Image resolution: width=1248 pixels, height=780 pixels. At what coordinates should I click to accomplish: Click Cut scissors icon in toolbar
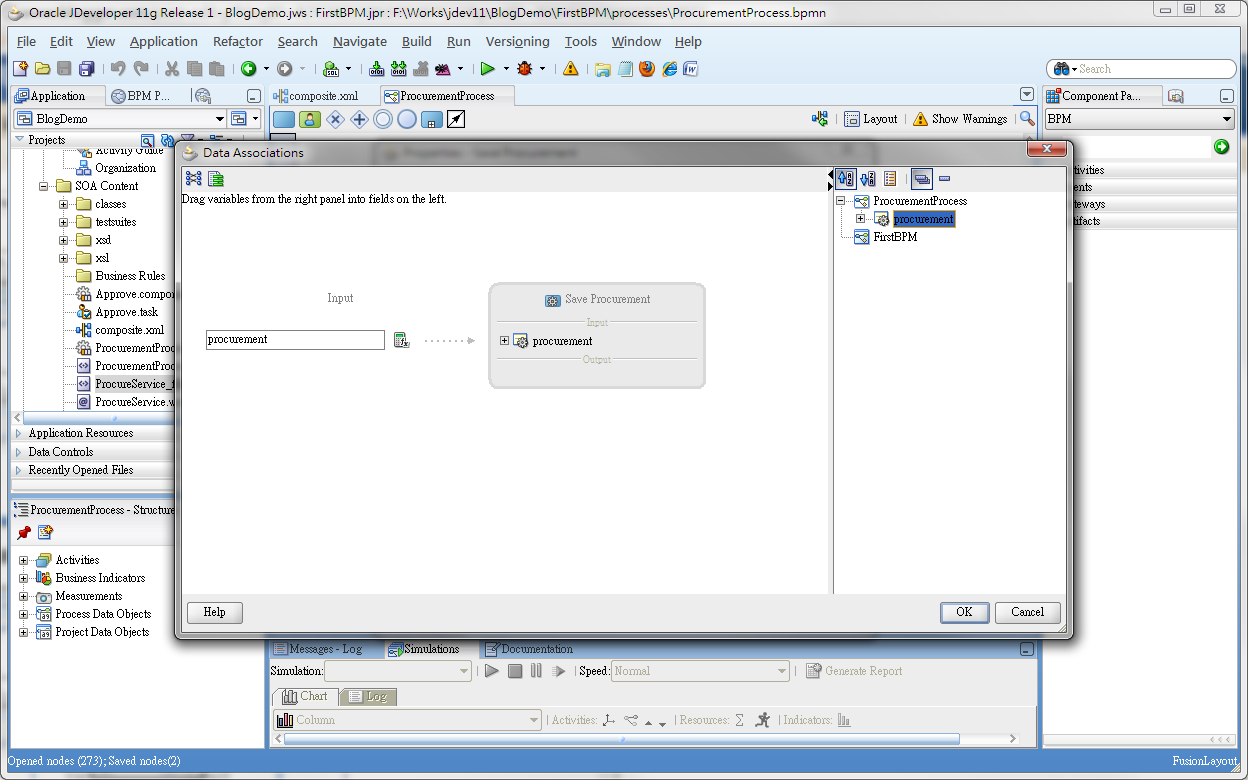pos(171,69)
